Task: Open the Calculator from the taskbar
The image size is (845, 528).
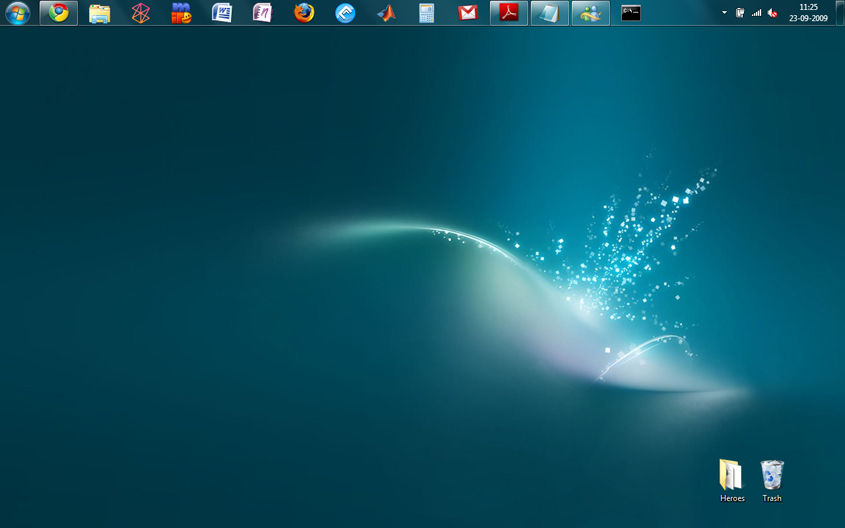Action: click(427, 13)
